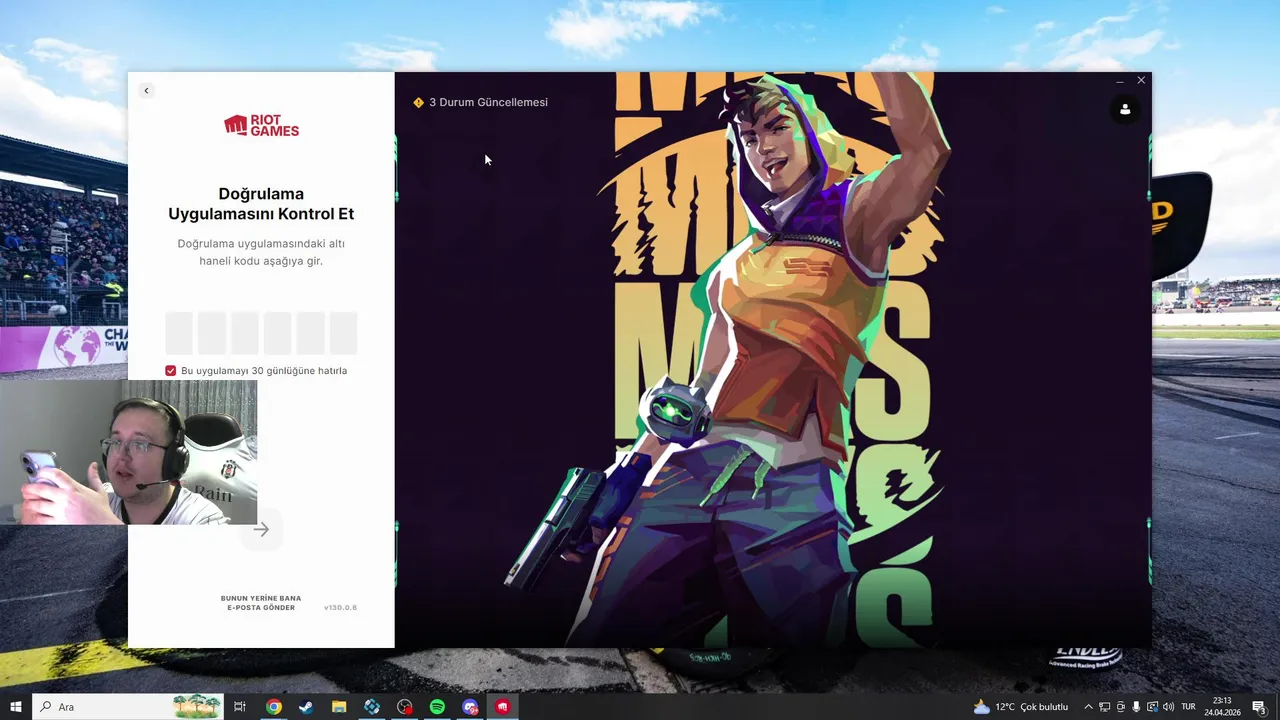Click the v130.0.8 version text
1280x720 pixels.
[340, 608]
